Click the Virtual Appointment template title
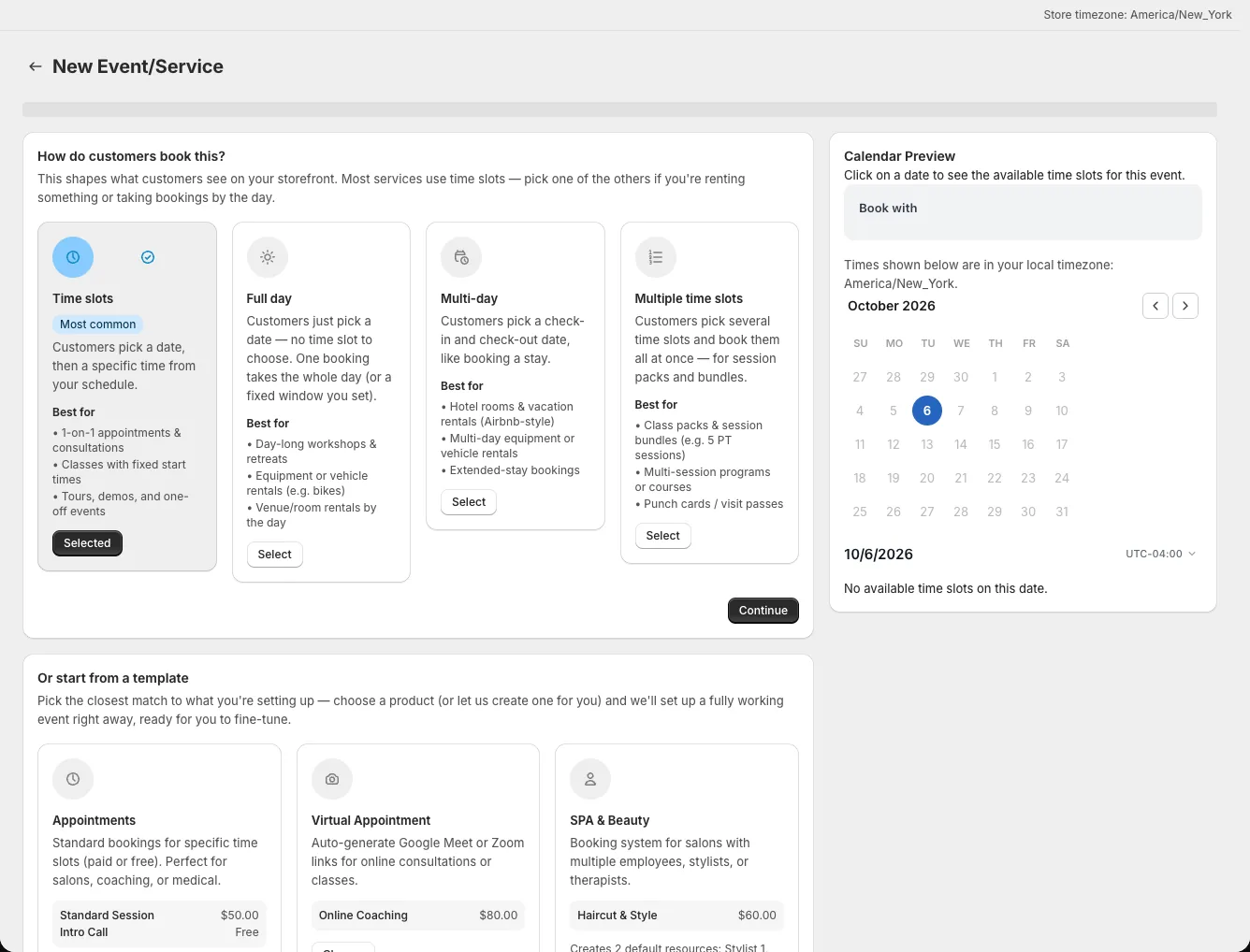The image size is (1250, 952). click(x=371, y=820)
